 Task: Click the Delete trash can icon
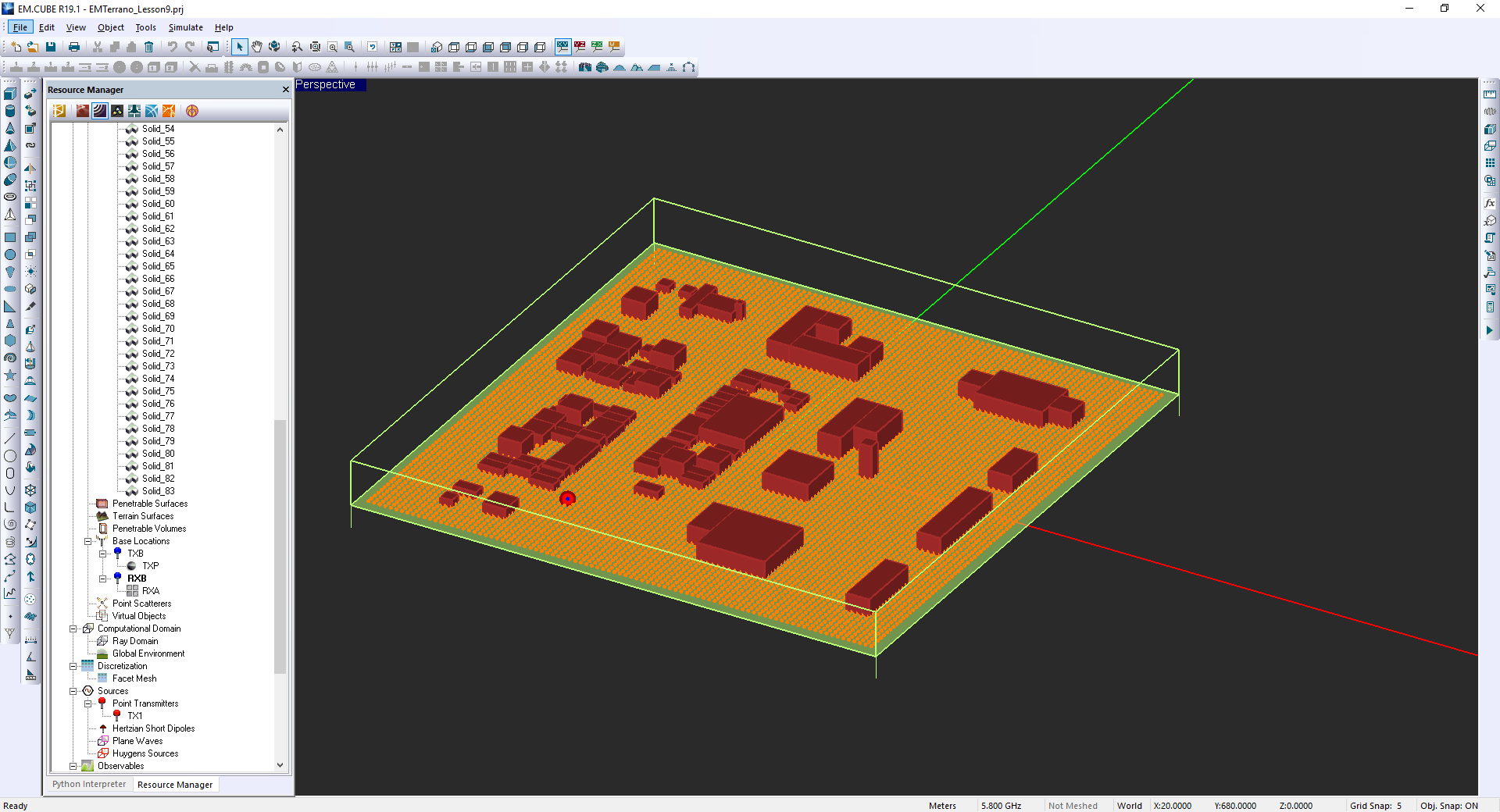click(x=148, y=47)
